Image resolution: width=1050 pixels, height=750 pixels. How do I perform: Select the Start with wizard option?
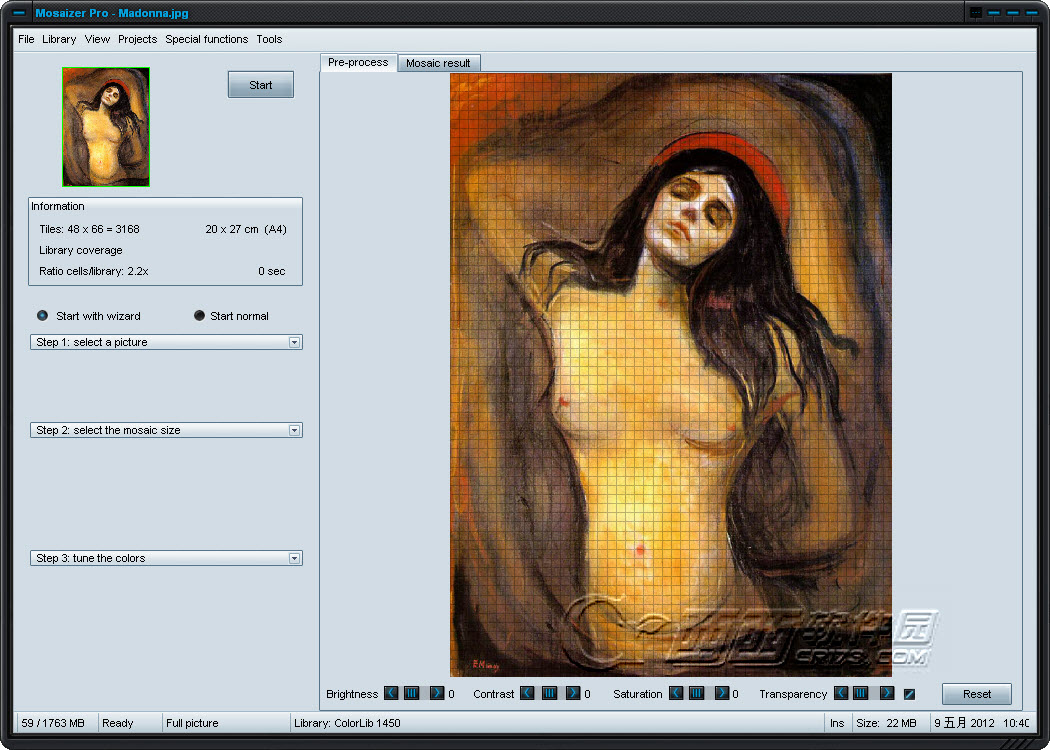coord(43,316)
